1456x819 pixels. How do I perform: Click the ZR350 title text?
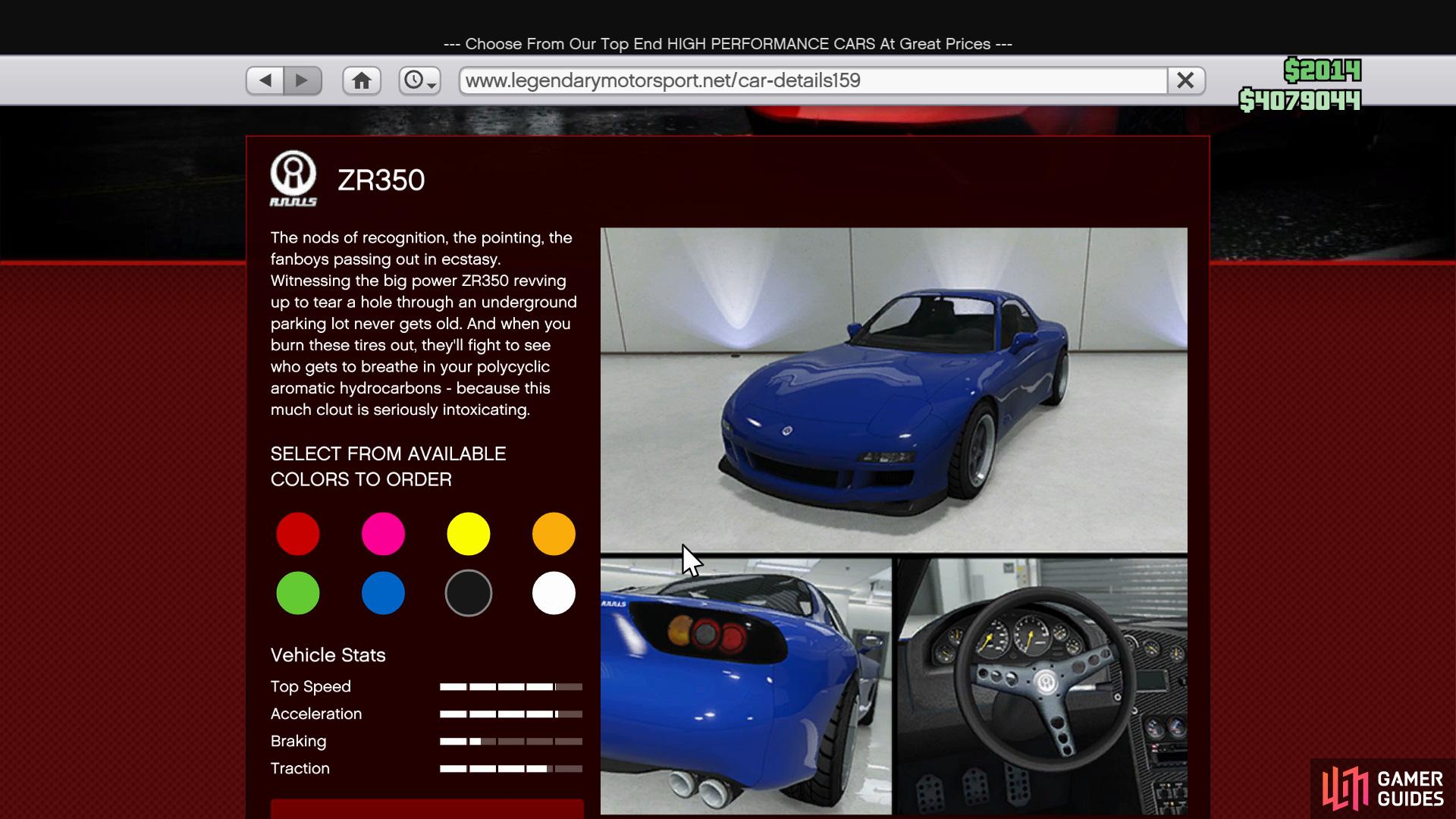(381, 180)
